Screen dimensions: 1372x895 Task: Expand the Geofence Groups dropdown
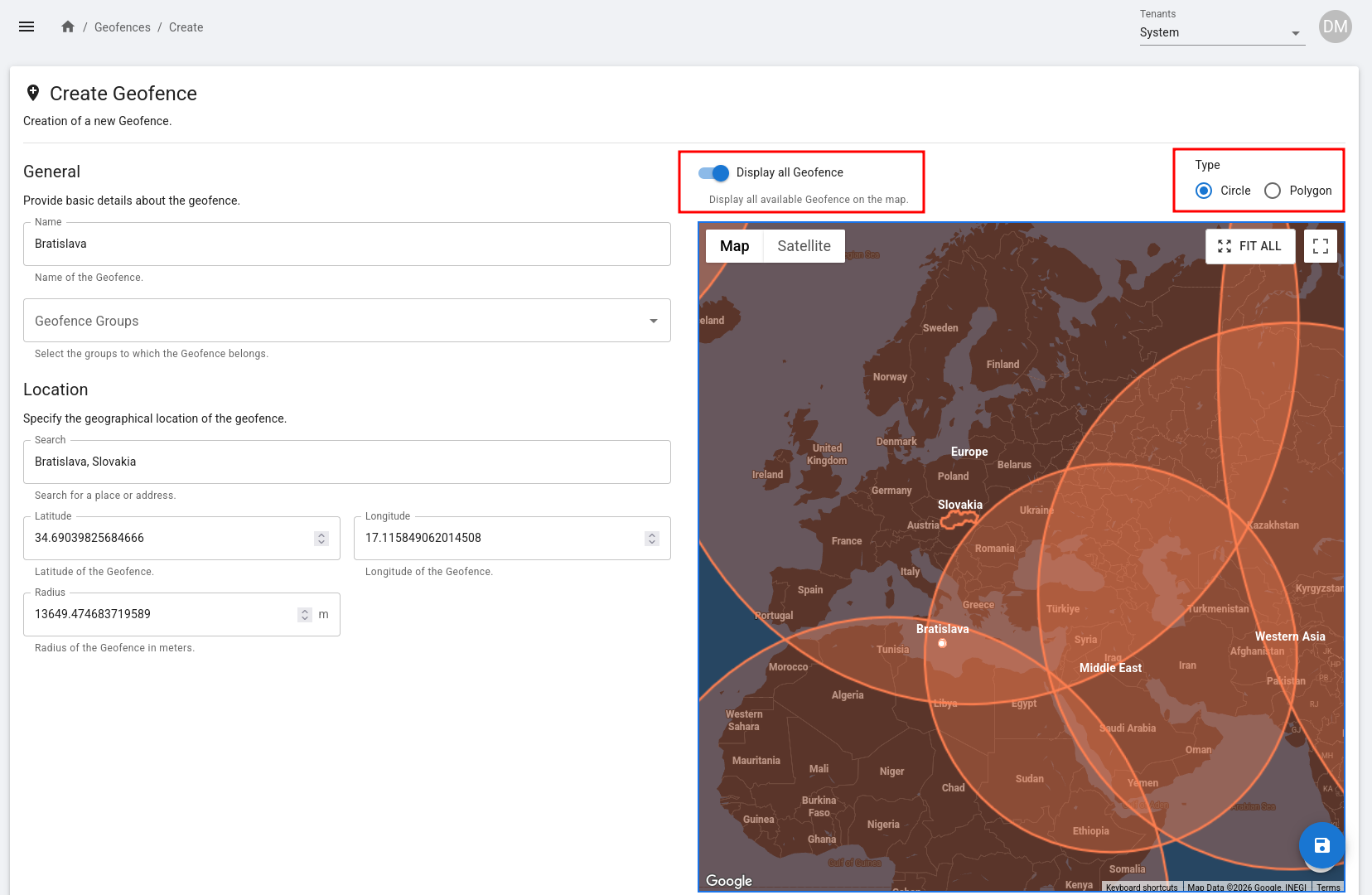pyautogui.click(x=346, y=321)
